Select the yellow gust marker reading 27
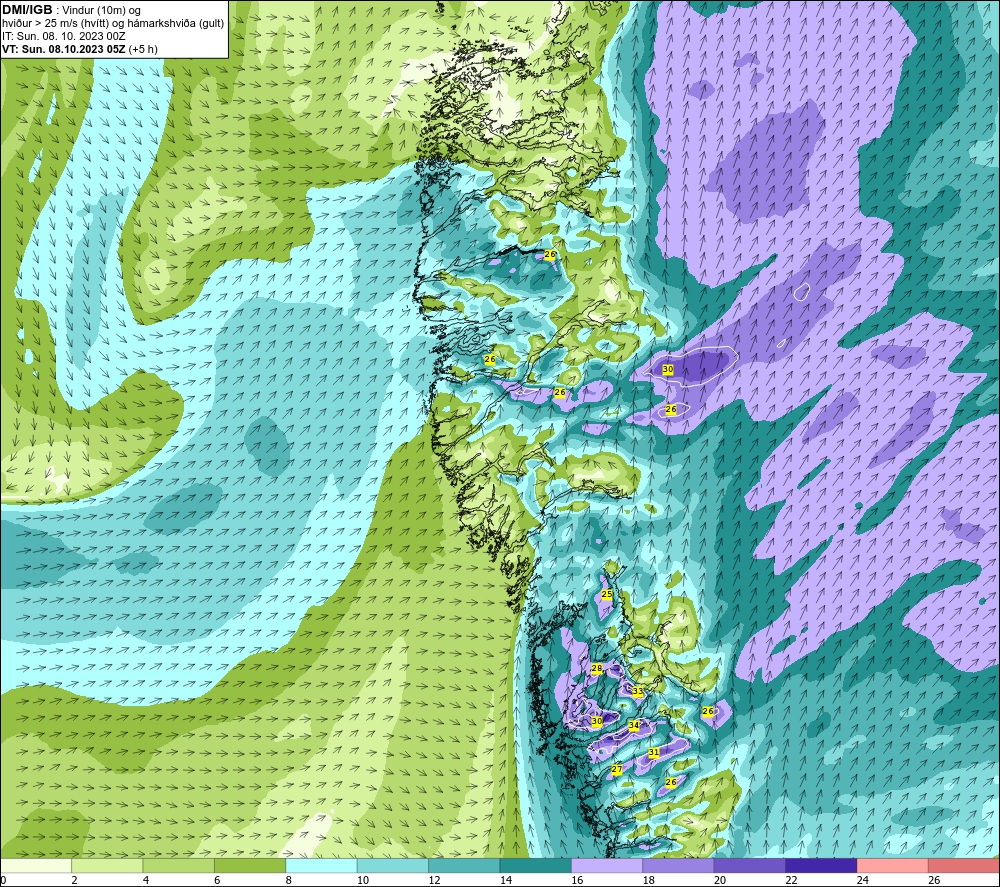1000x887 pixels. tap(617, 770)
